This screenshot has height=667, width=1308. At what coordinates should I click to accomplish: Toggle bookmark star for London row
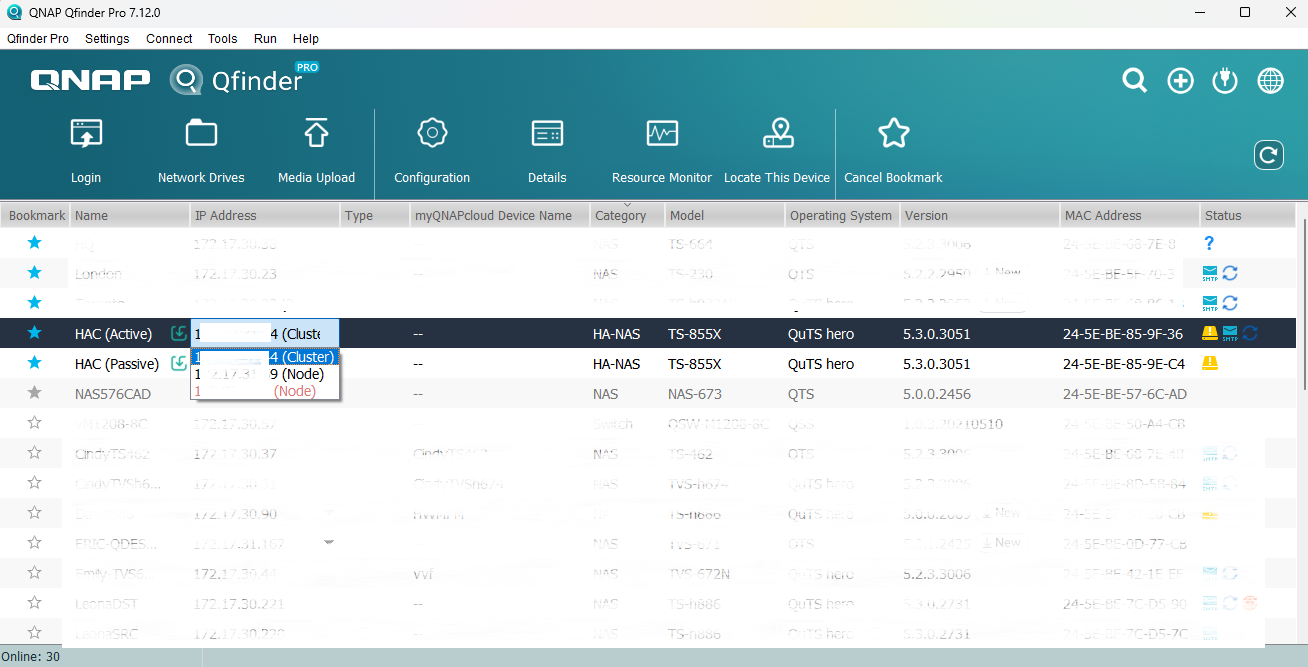[x=35, y=273]
